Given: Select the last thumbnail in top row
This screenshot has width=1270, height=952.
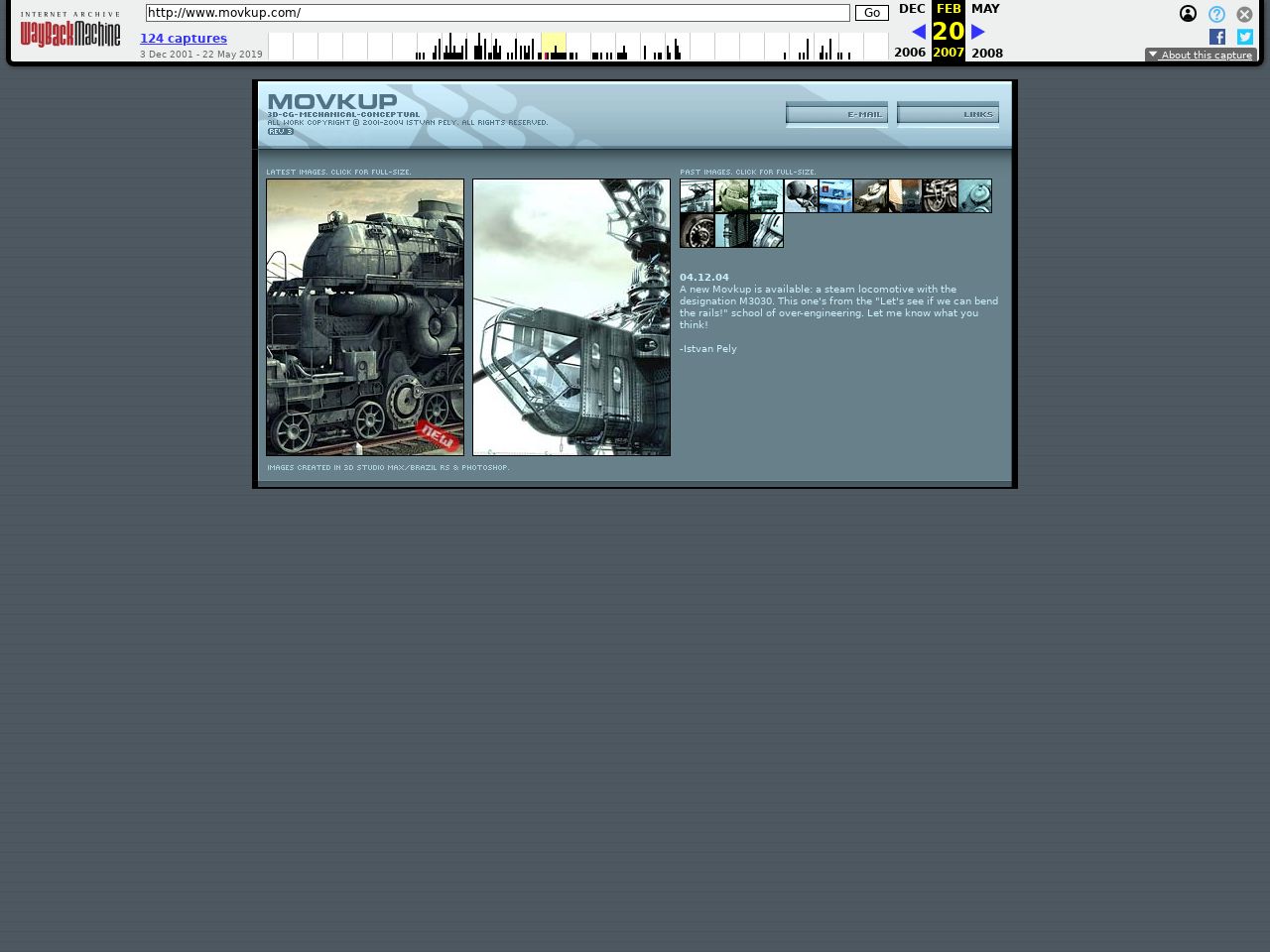Looking at the screenshot, I should pyautogui.click(x=974, y=196).
